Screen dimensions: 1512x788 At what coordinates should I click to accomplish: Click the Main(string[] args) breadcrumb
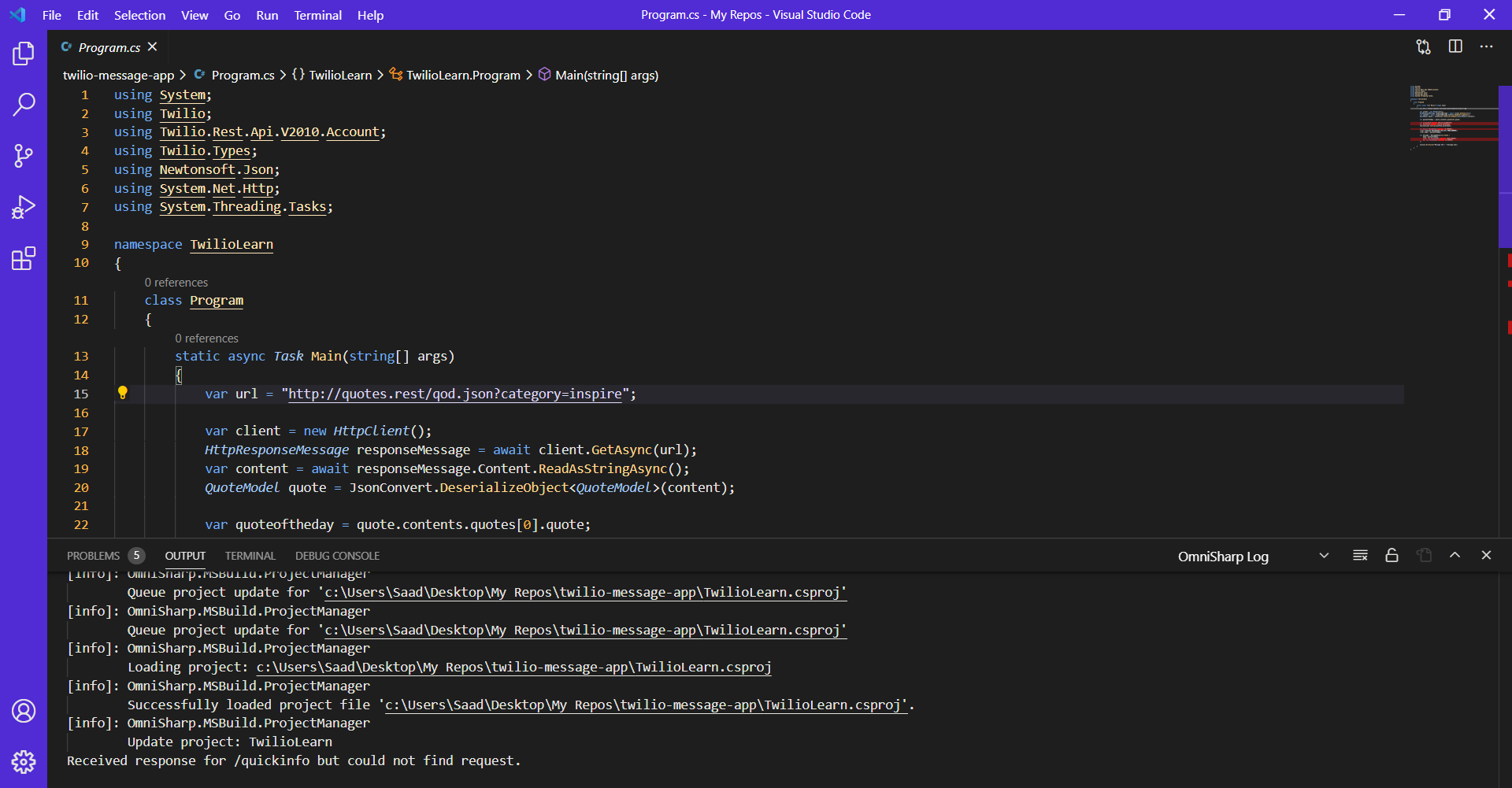[606, 76]
